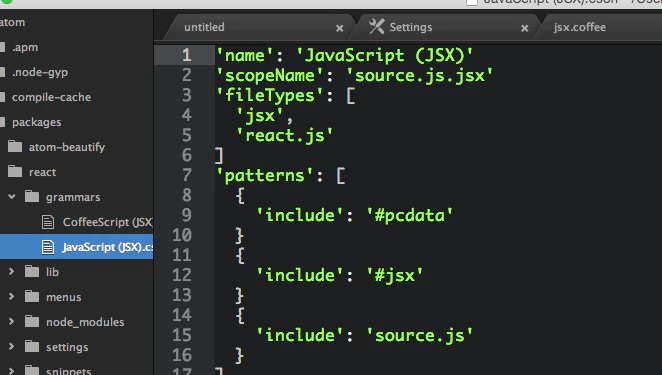The height and width of the screenshot is (375, 662).
Task: Click line number 7 in gutter
Action: tap(187, 175)
